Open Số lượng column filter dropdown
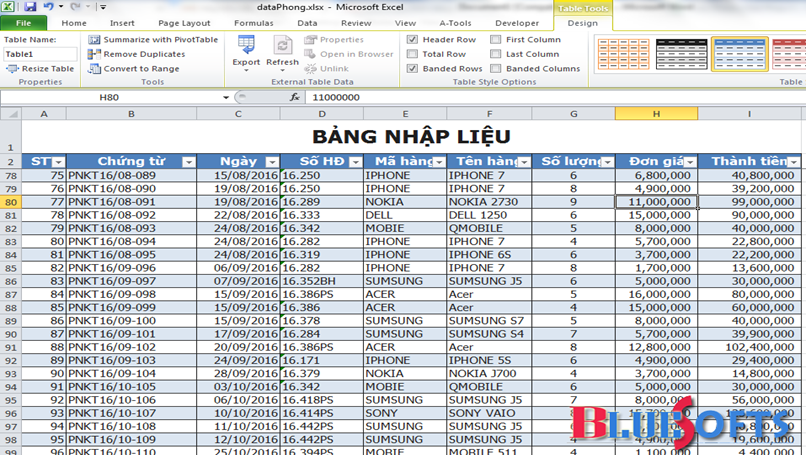This screenshot has width=806, height=455. pyautogui.click(x=608, y=162)
